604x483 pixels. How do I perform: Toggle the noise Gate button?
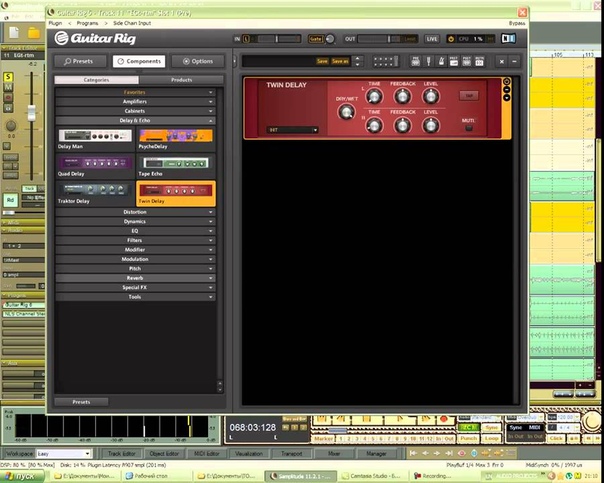click(x=315, y=39)
